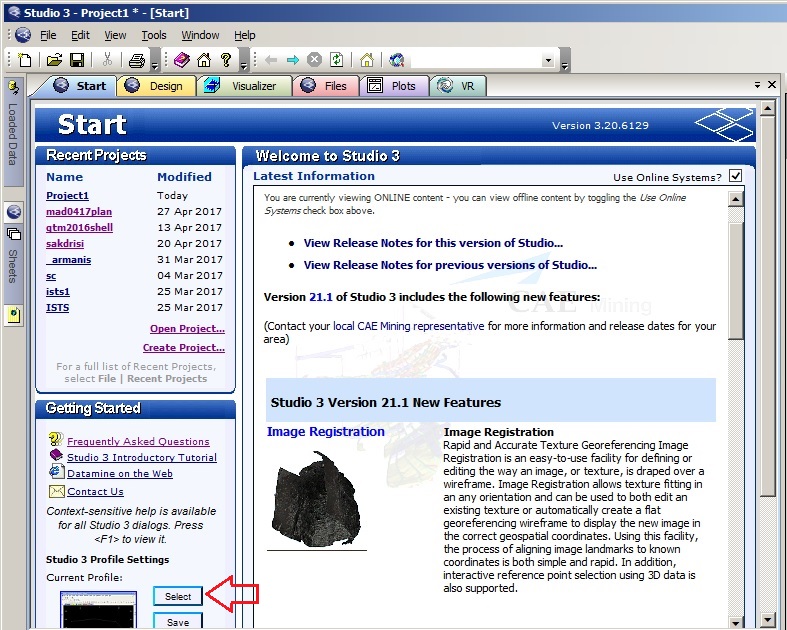
Task: Click the current profile thumbnail image
Action: (x=98, y=610)
